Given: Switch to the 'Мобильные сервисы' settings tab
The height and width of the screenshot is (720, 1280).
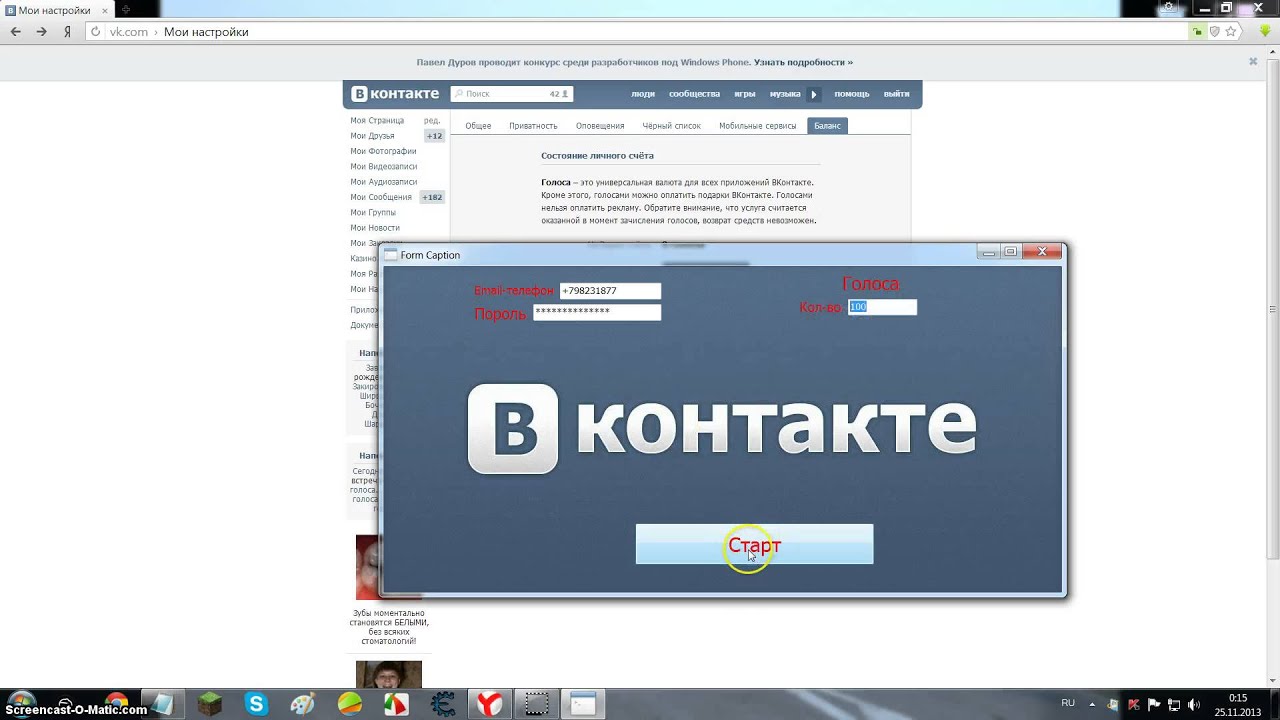Looking at the screenshot, I should tap(757, 126).
